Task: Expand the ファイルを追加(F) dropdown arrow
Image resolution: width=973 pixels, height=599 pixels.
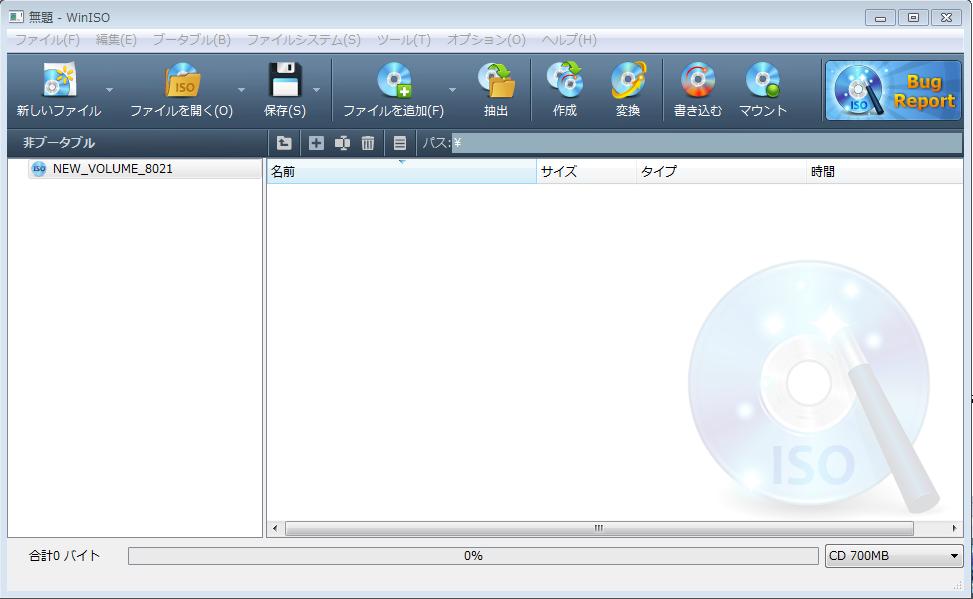Action: 452,90
